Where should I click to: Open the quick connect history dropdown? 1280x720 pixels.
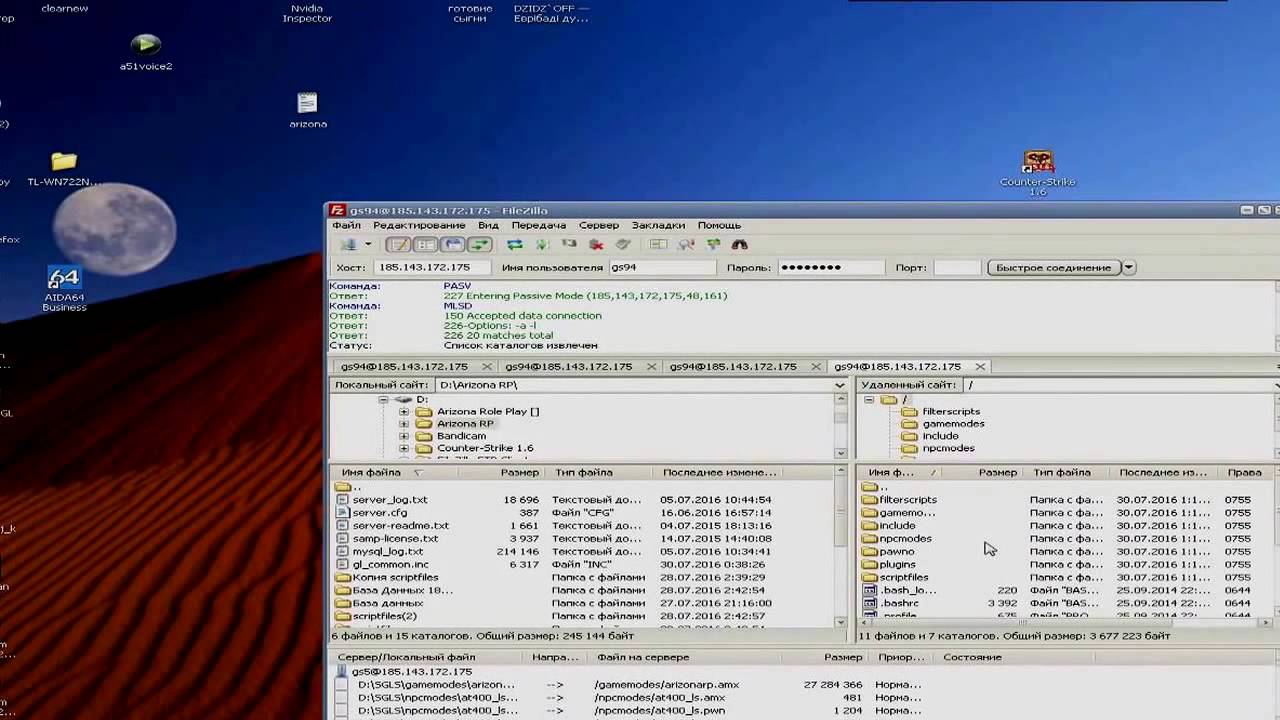[1129, 268]
